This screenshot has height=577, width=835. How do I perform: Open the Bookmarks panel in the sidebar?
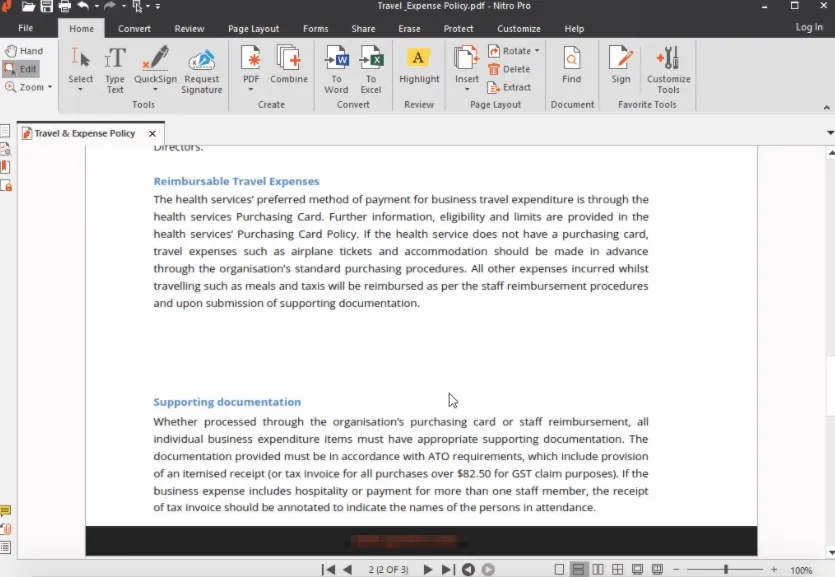(x=5, y=167)
